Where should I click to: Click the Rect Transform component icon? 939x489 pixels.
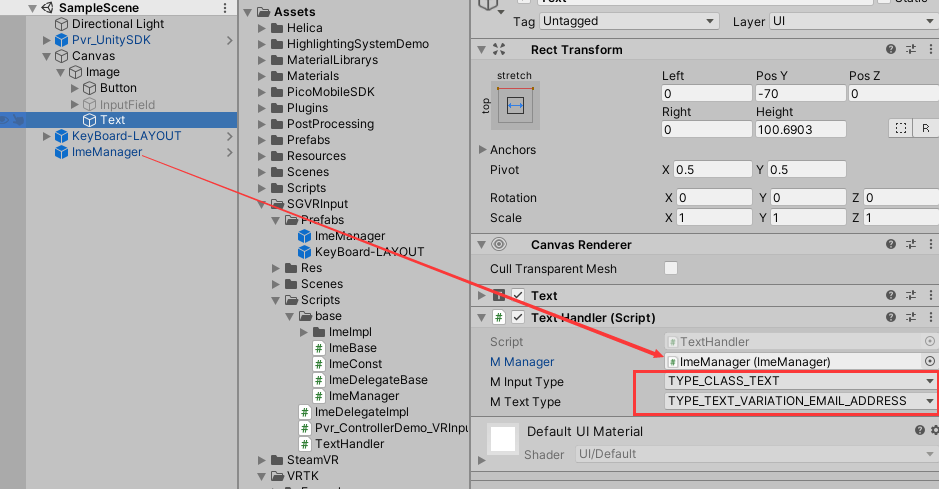(499, 49)
